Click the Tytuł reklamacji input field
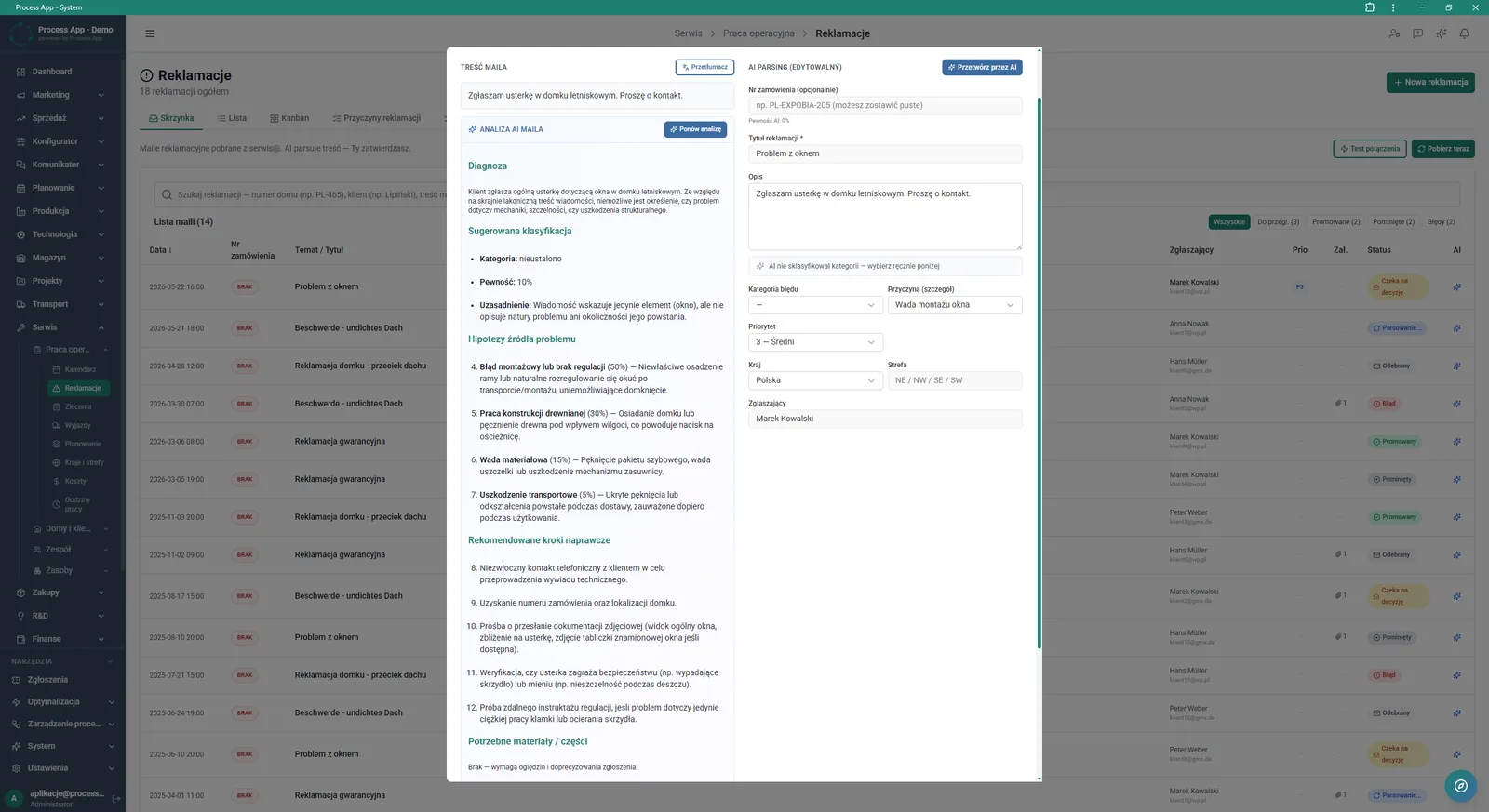The height and width of the screenshot is (812, 1489). point(885,153)
